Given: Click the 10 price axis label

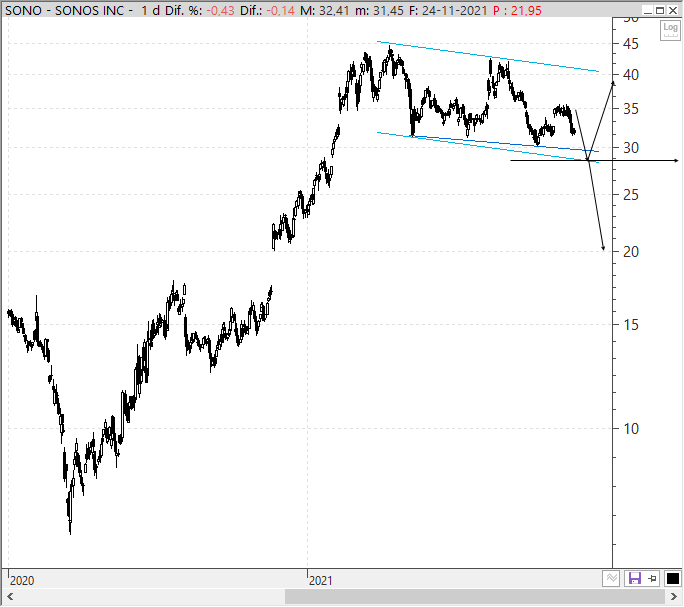Looking at the screenshot, I should [x=631, y=429].
